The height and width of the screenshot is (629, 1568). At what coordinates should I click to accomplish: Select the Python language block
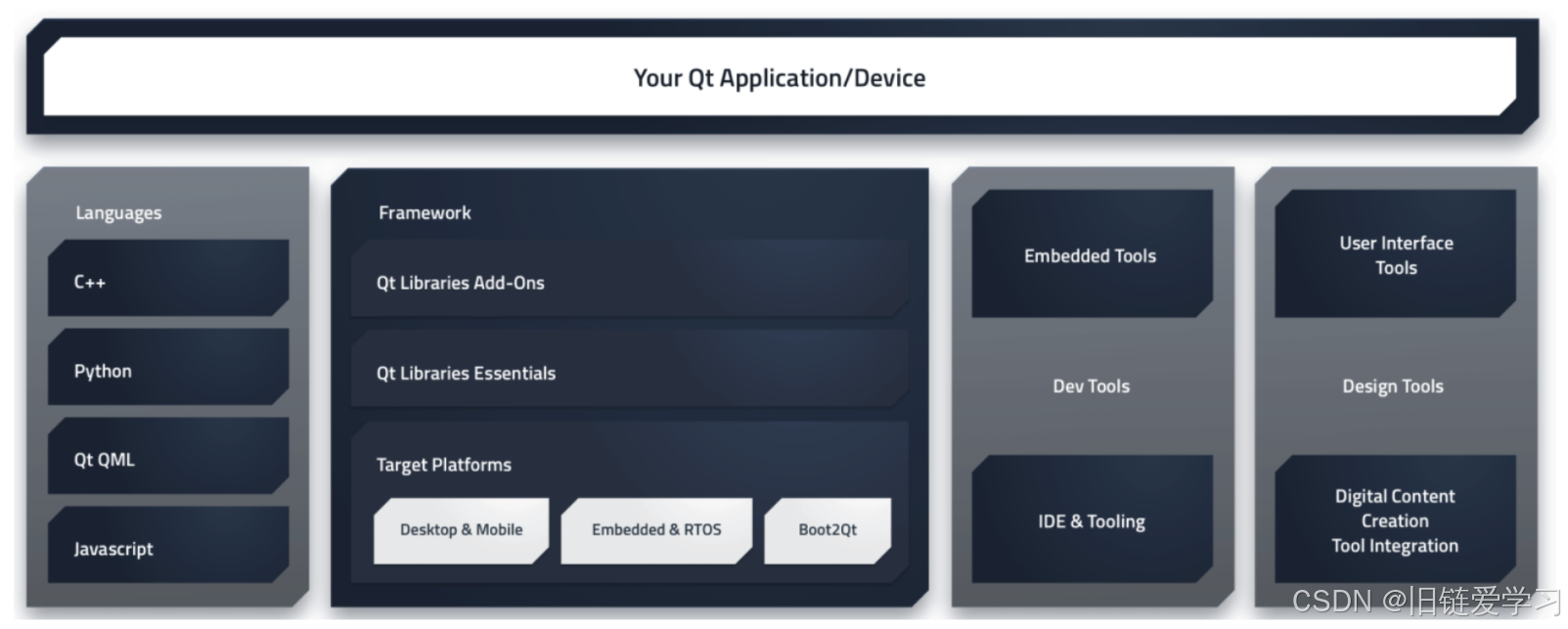click(168, 367)
